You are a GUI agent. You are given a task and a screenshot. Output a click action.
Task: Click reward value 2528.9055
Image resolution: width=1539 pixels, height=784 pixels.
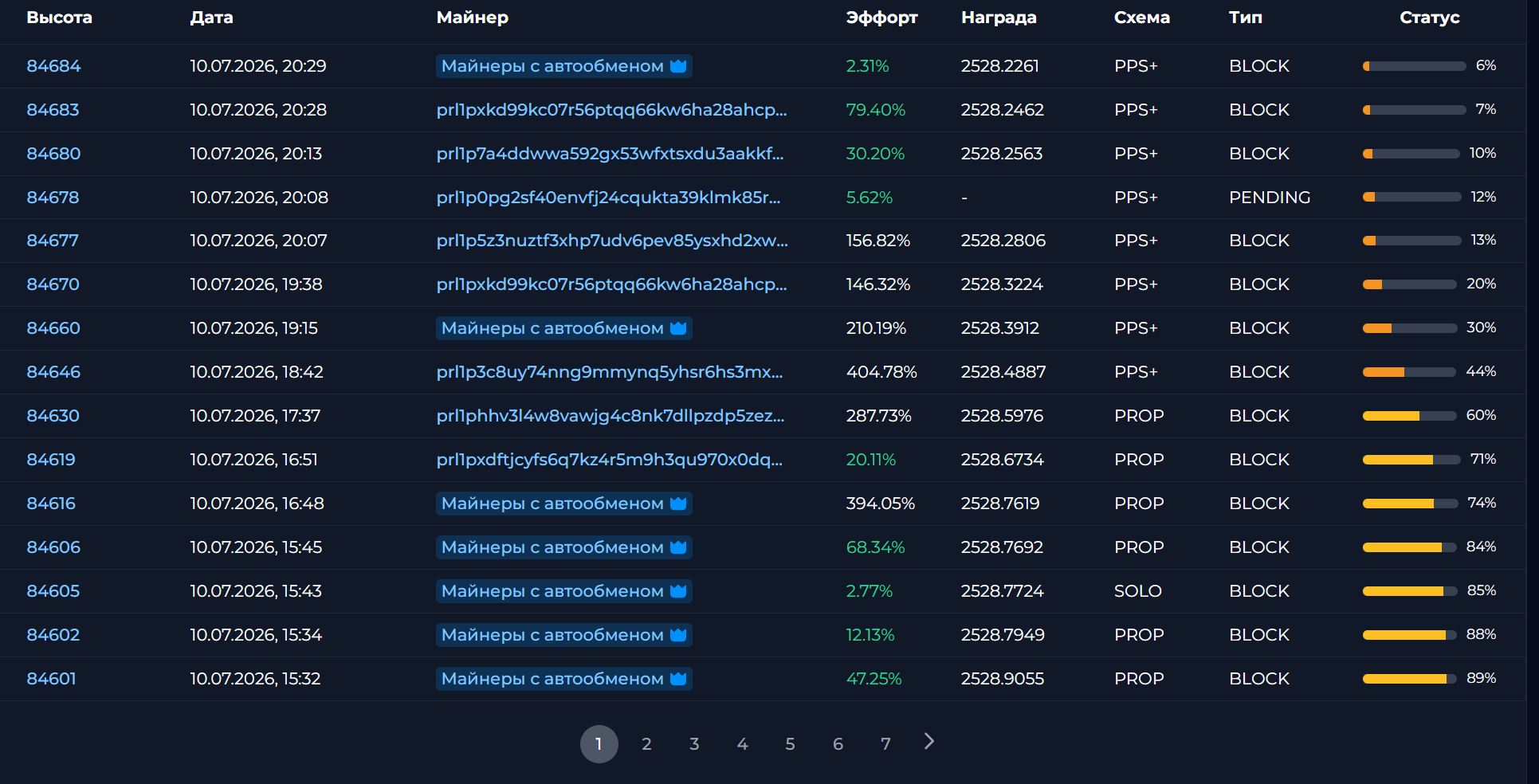coord(1003,679)
